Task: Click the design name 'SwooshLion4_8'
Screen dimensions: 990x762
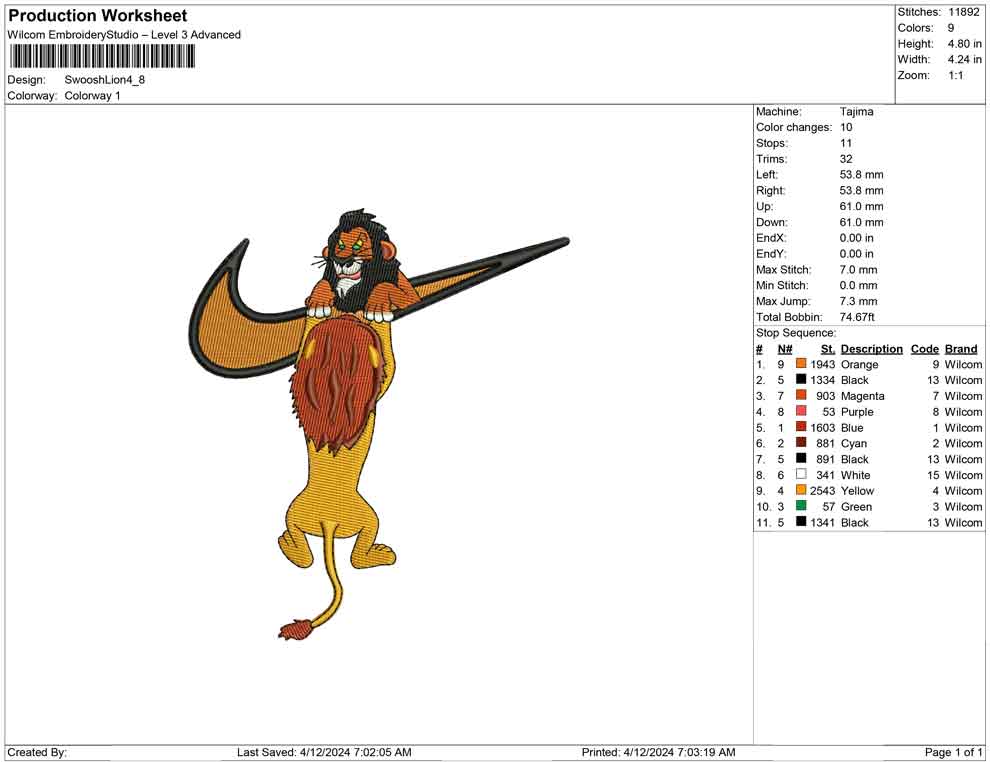Action: pyautogui.click(x=105, y=80)
